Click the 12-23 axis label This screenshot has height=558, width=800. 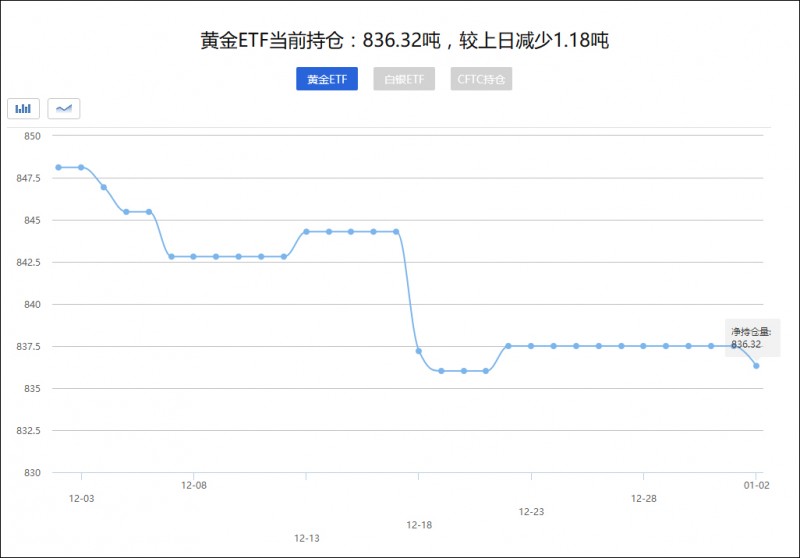(x=531, y=512)
